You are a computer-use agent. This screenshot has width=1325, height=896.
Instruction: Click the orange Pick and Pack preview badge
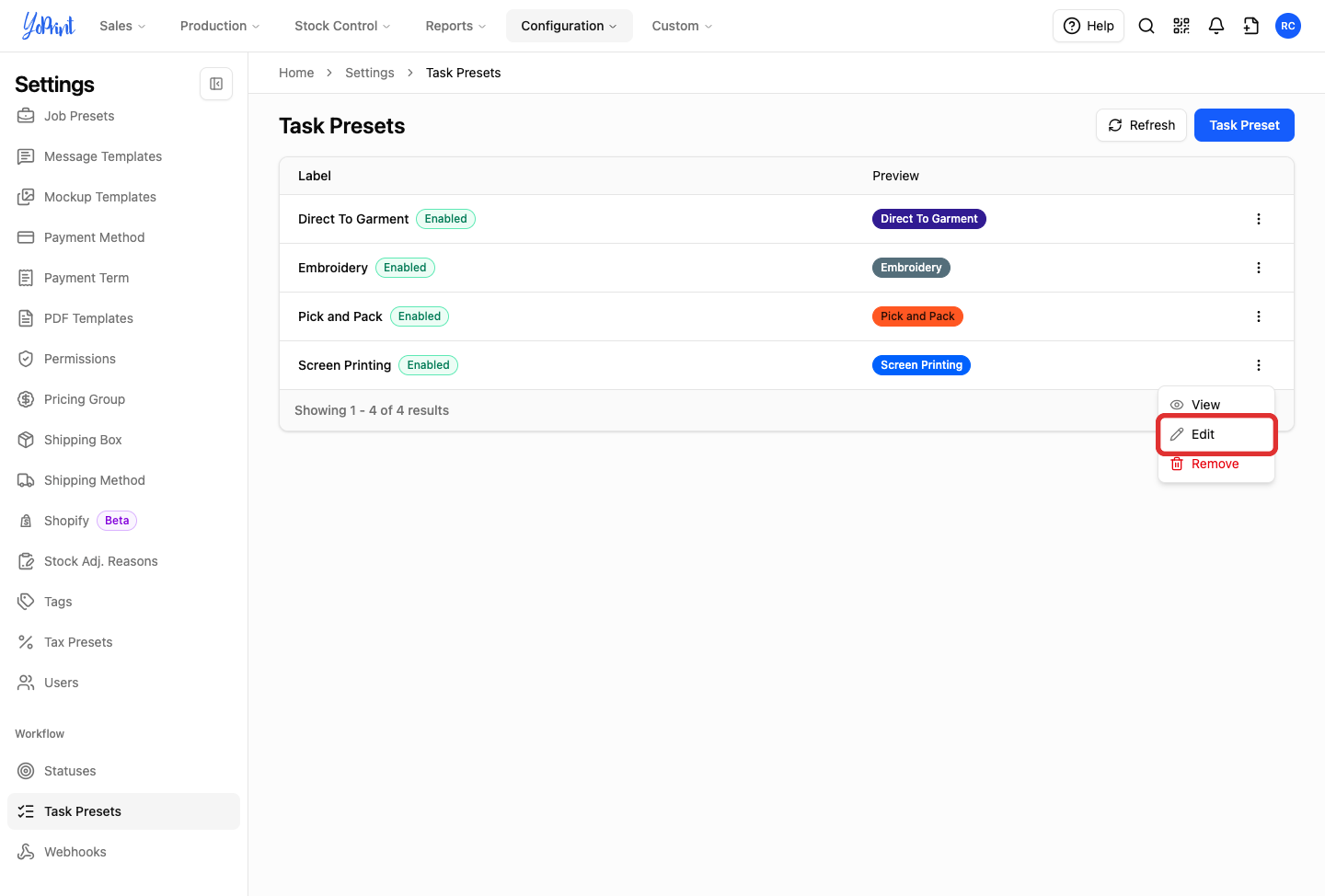coord(917,316)
